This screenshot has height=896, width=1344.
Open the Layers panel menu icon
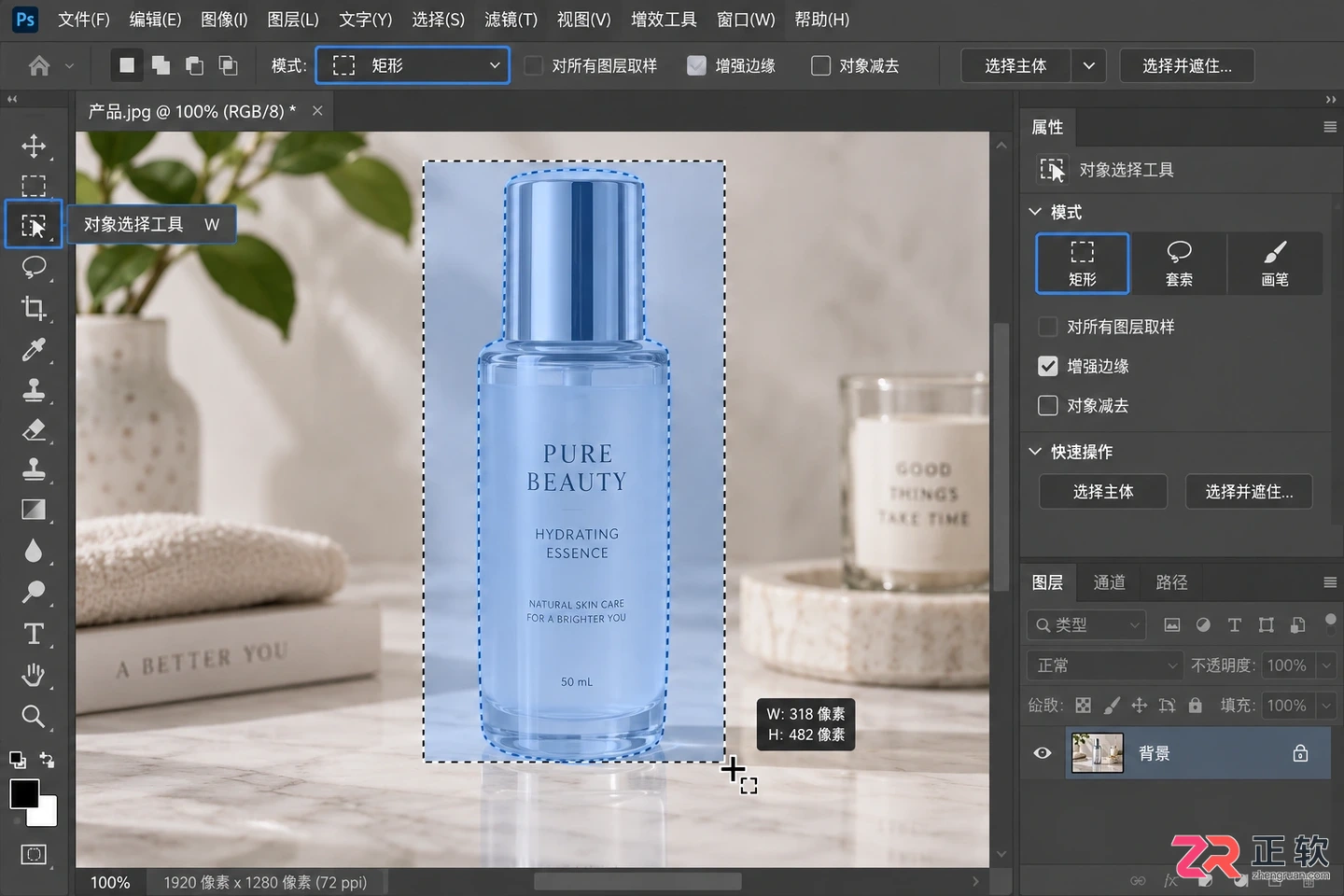point(1330,582)
